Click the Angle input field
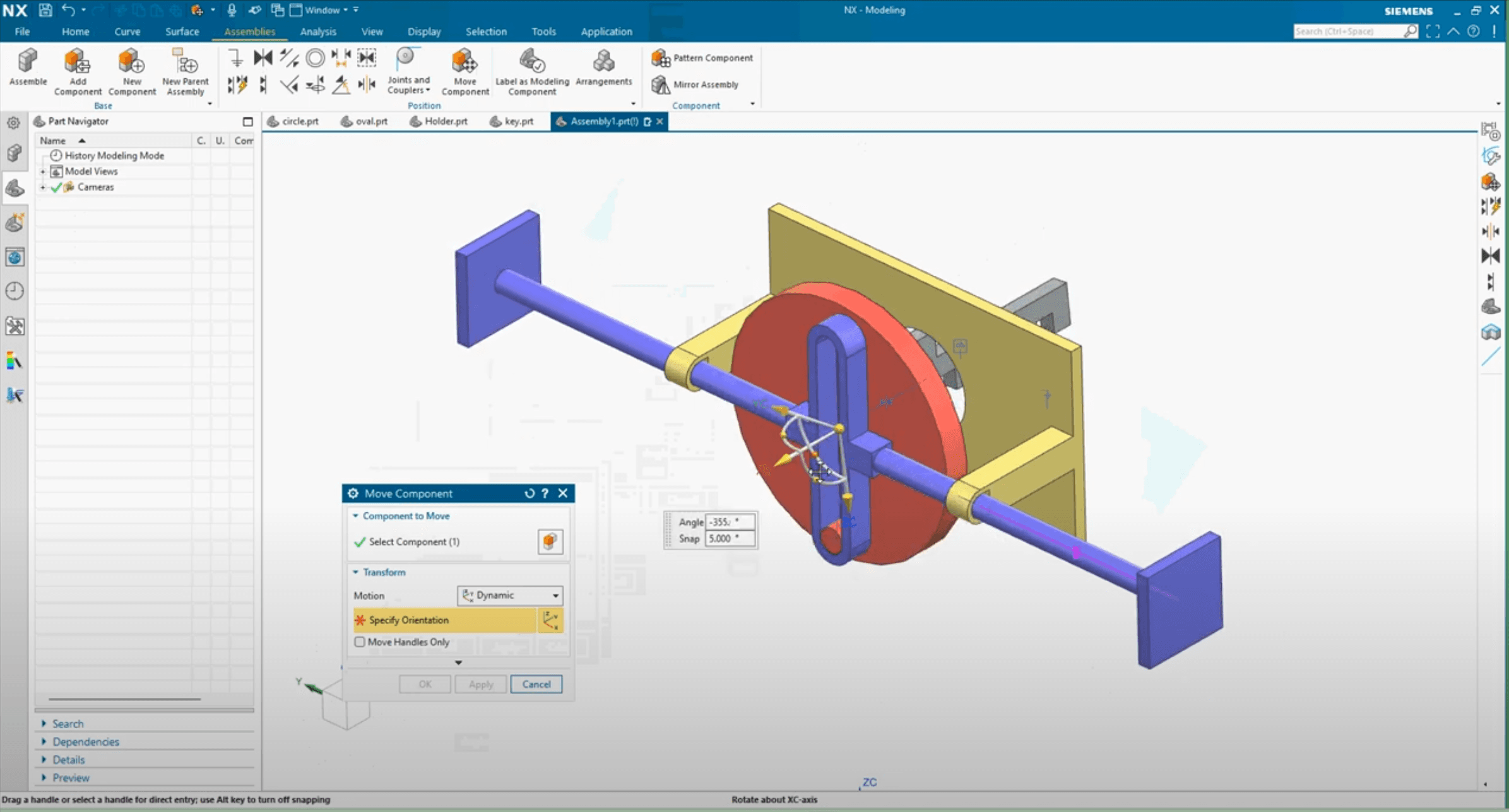1509x812 pixels. coord(729,522)
